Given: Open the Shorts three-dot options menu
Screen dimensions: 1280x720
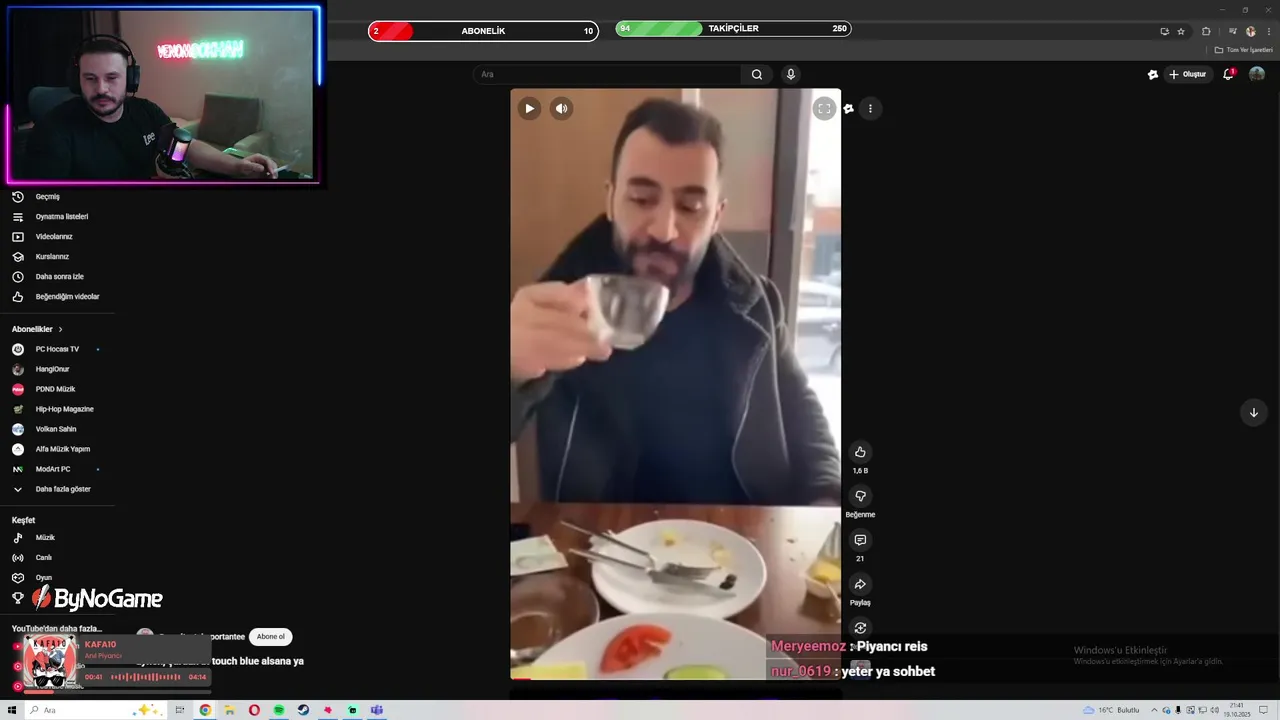Looking at the screenshot, I should [870, 109].
